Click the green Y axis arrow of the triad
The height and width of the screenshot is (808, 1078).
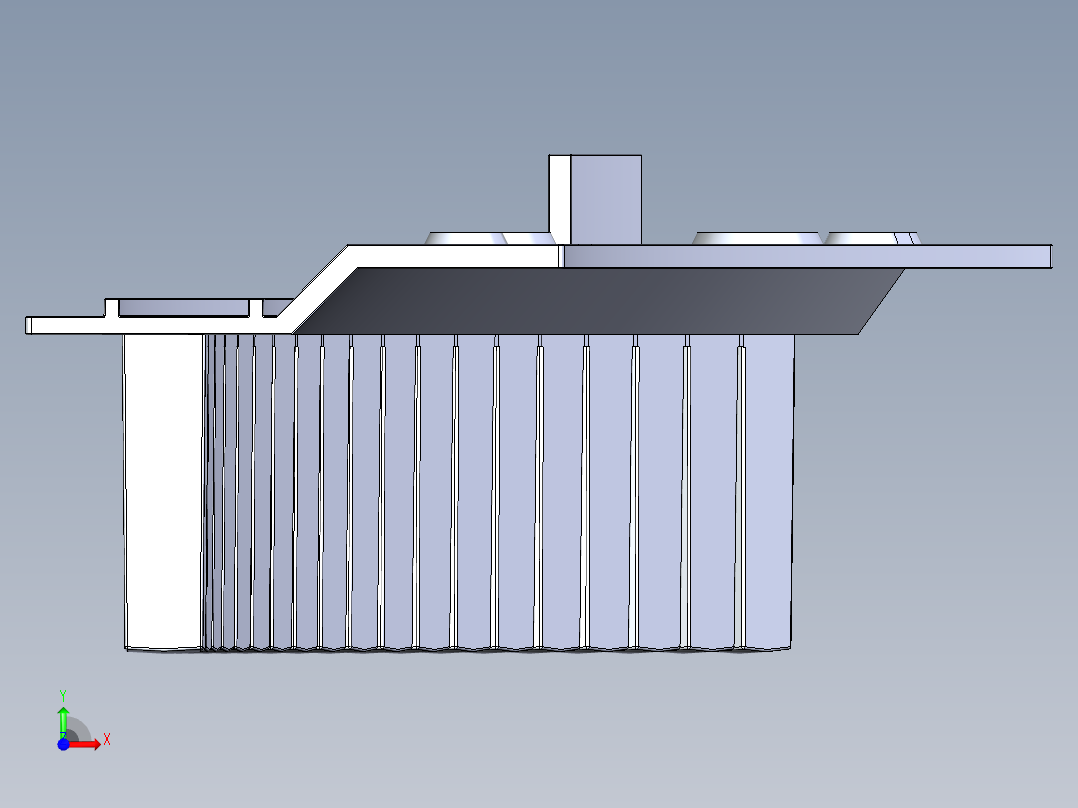[63, 721]
